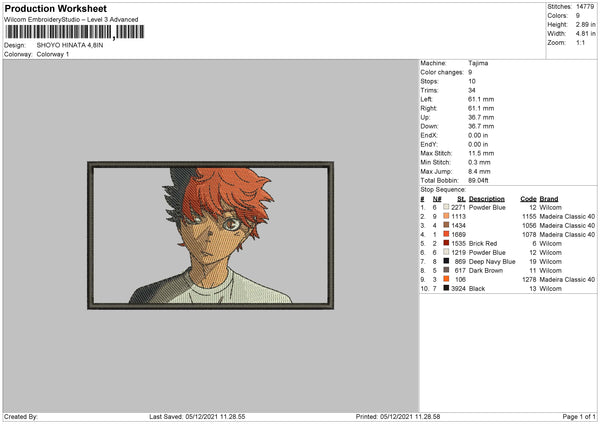
Task: Click stitch count 3924 in the Black row
Action: pos(458,289)
